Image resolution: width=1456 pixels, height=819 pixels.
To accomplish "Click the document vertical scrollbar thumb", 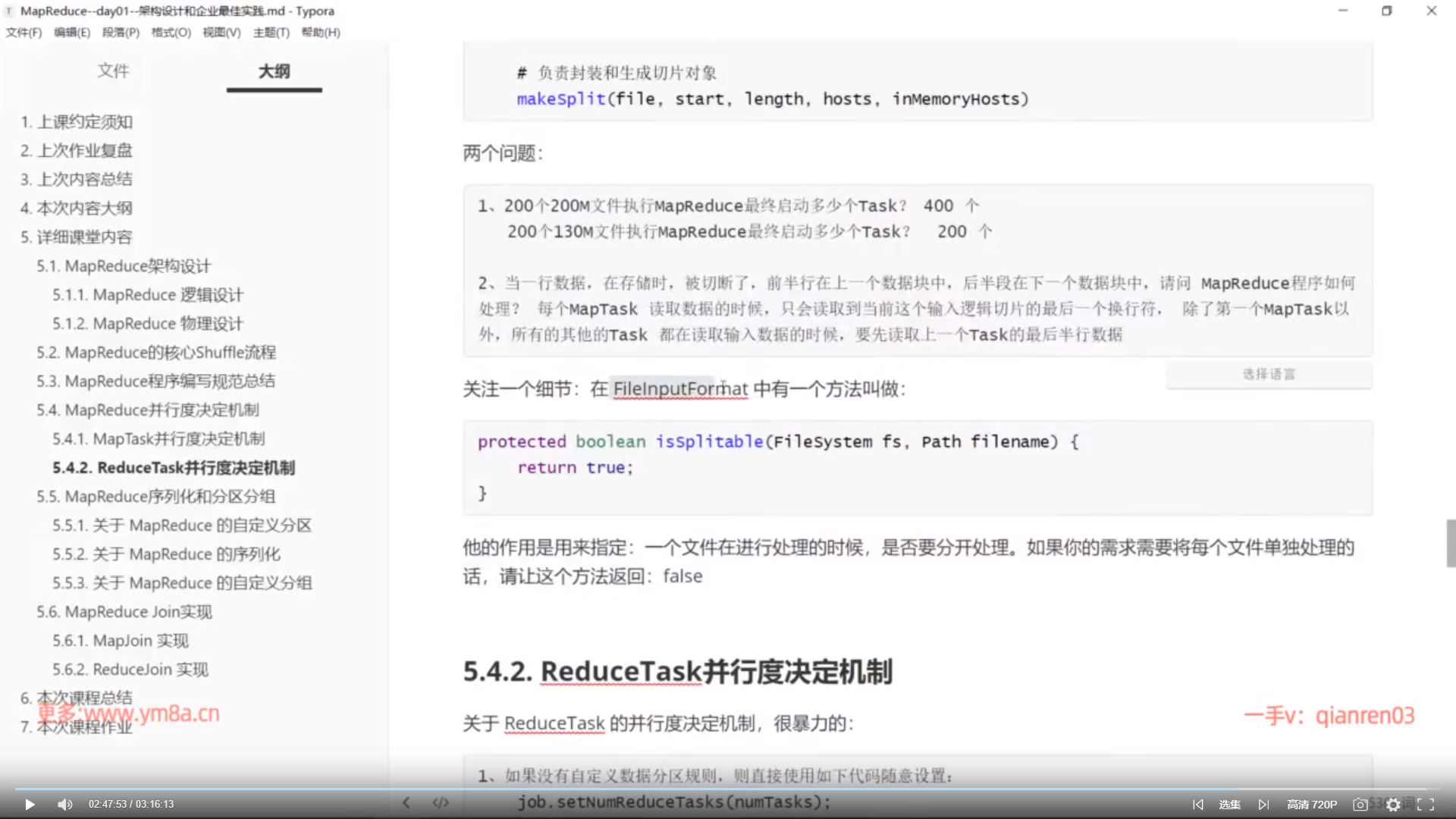I will point(1451,543).
